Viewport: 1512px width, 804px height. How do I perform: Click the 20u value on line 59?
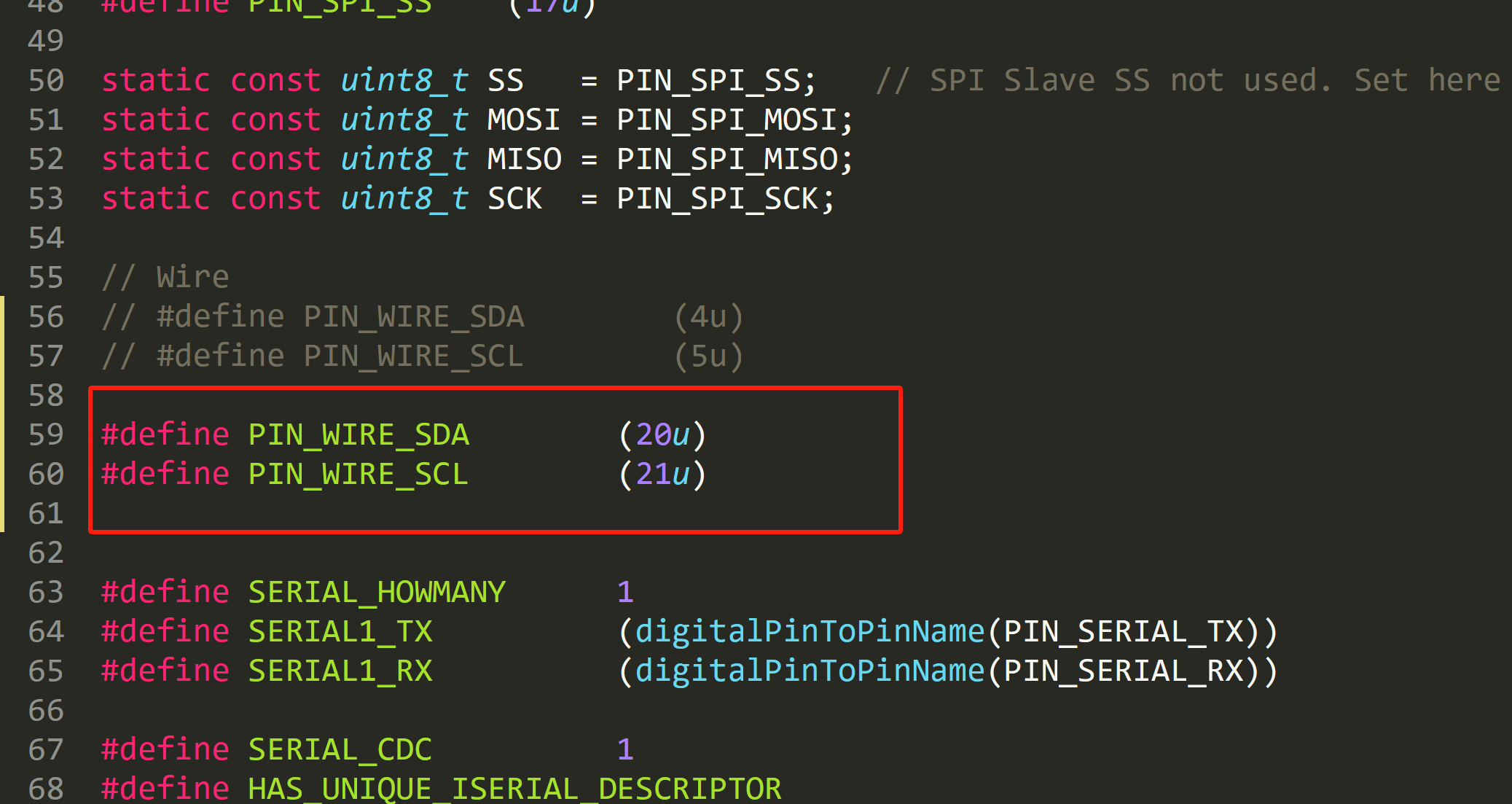662,434
